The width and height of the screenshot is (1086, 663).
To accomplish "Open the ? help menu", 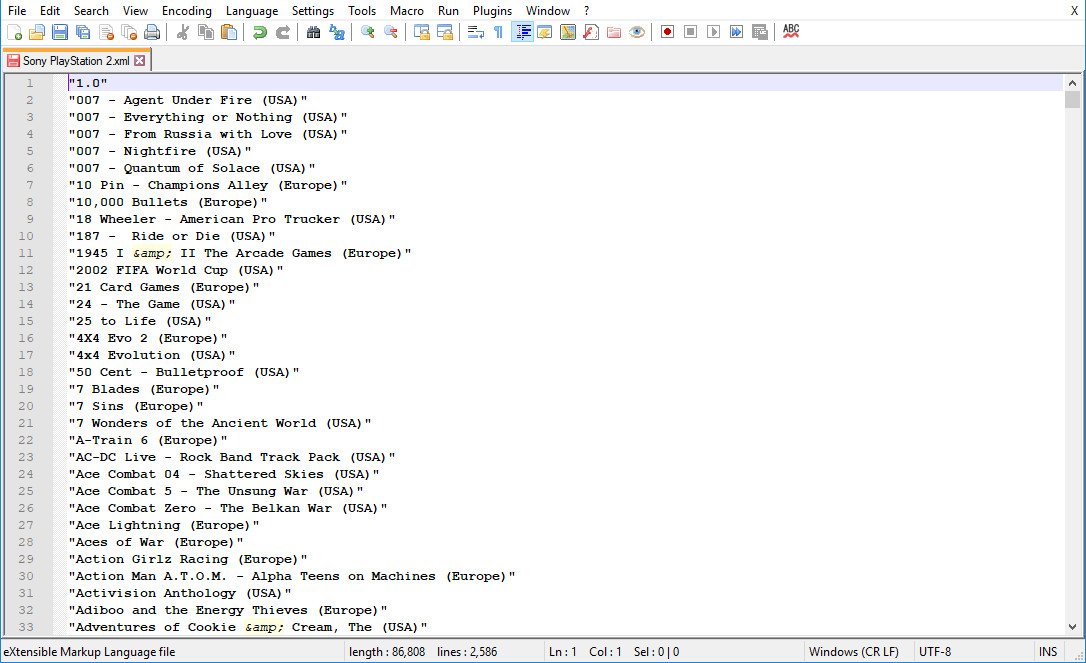I will pyautogui.click(x=587, y=10).
